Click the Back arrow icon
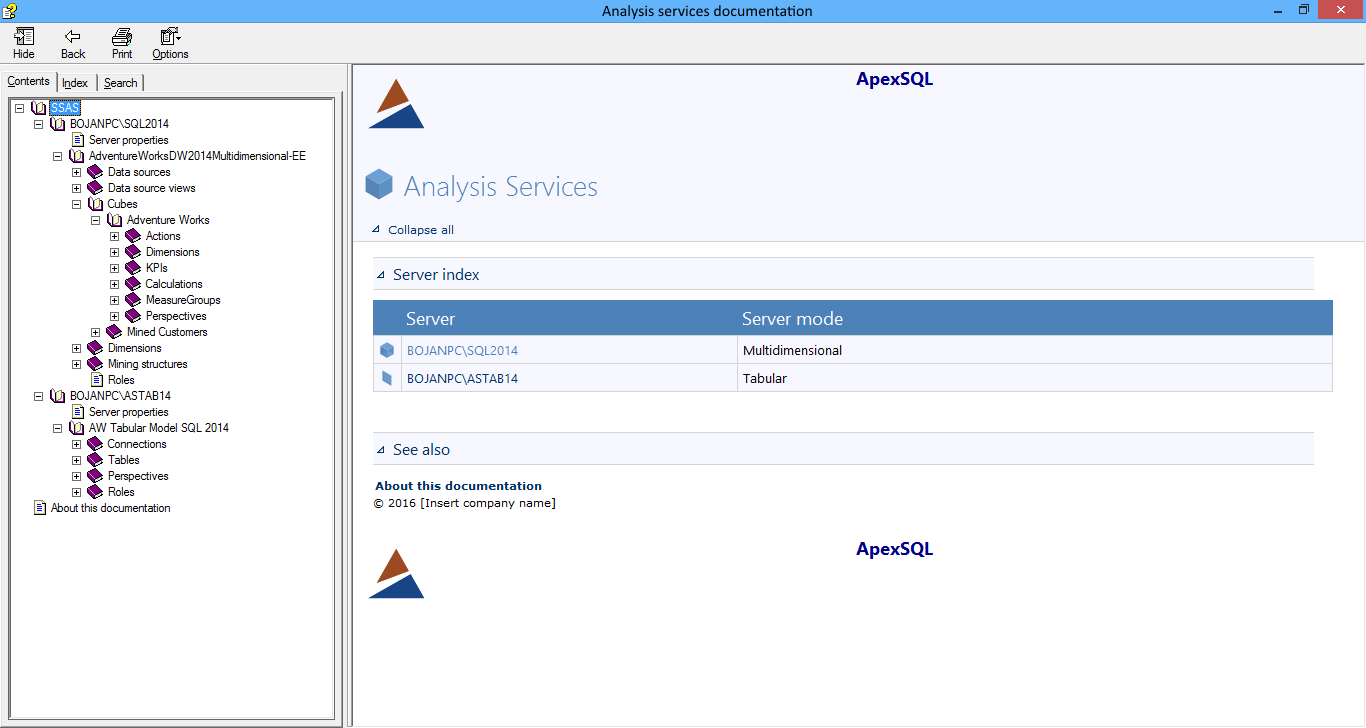This screenshot has width=1366, height=728. (x=73, y=37)
